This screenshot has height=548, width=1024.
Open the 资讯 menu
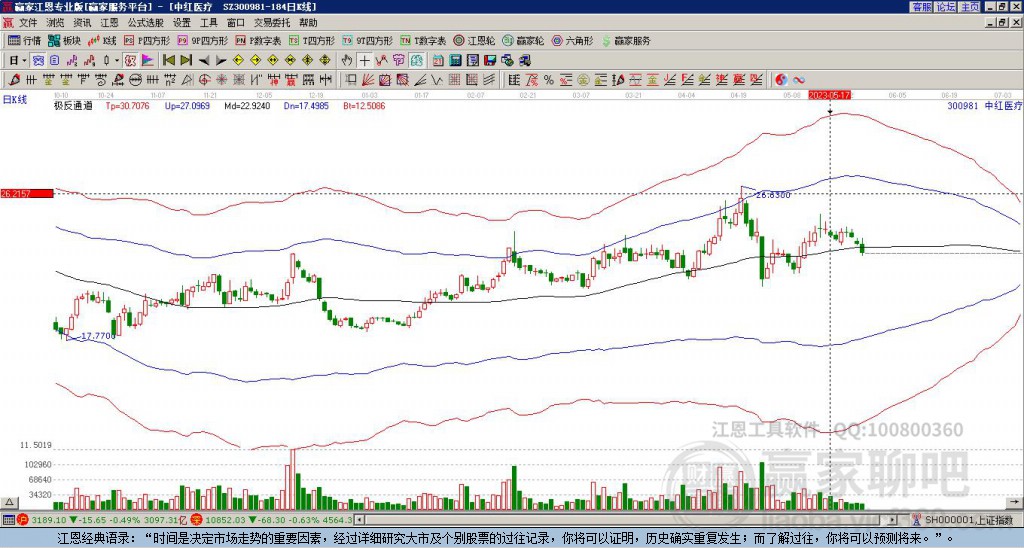82,23
